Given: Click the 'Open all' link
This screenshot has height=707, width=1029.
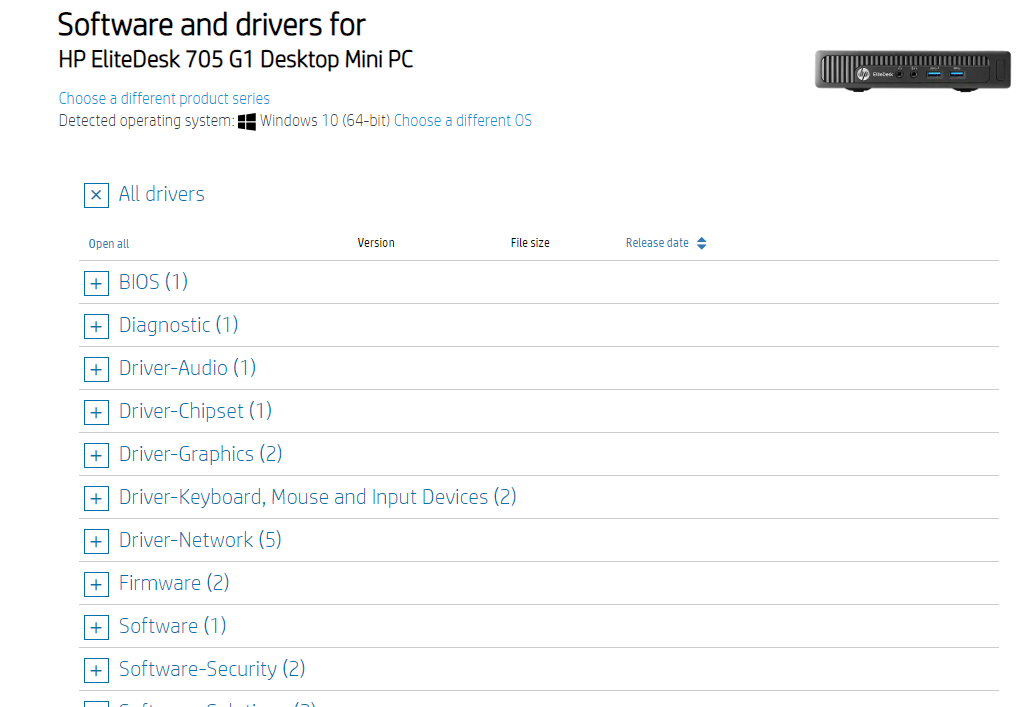Looking at the screenshot, I should pyautogui.click(x=109, y=244).
